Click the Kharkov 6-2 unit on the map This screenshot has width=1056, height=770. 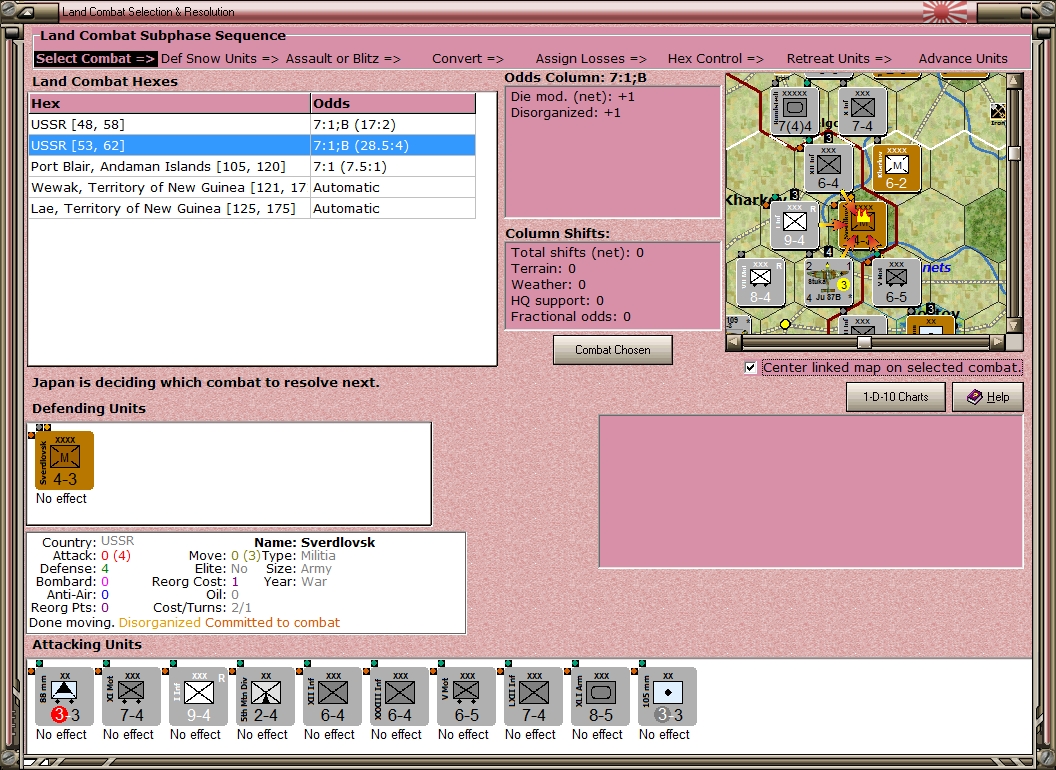pyautogui.click(x=896, y=168)
